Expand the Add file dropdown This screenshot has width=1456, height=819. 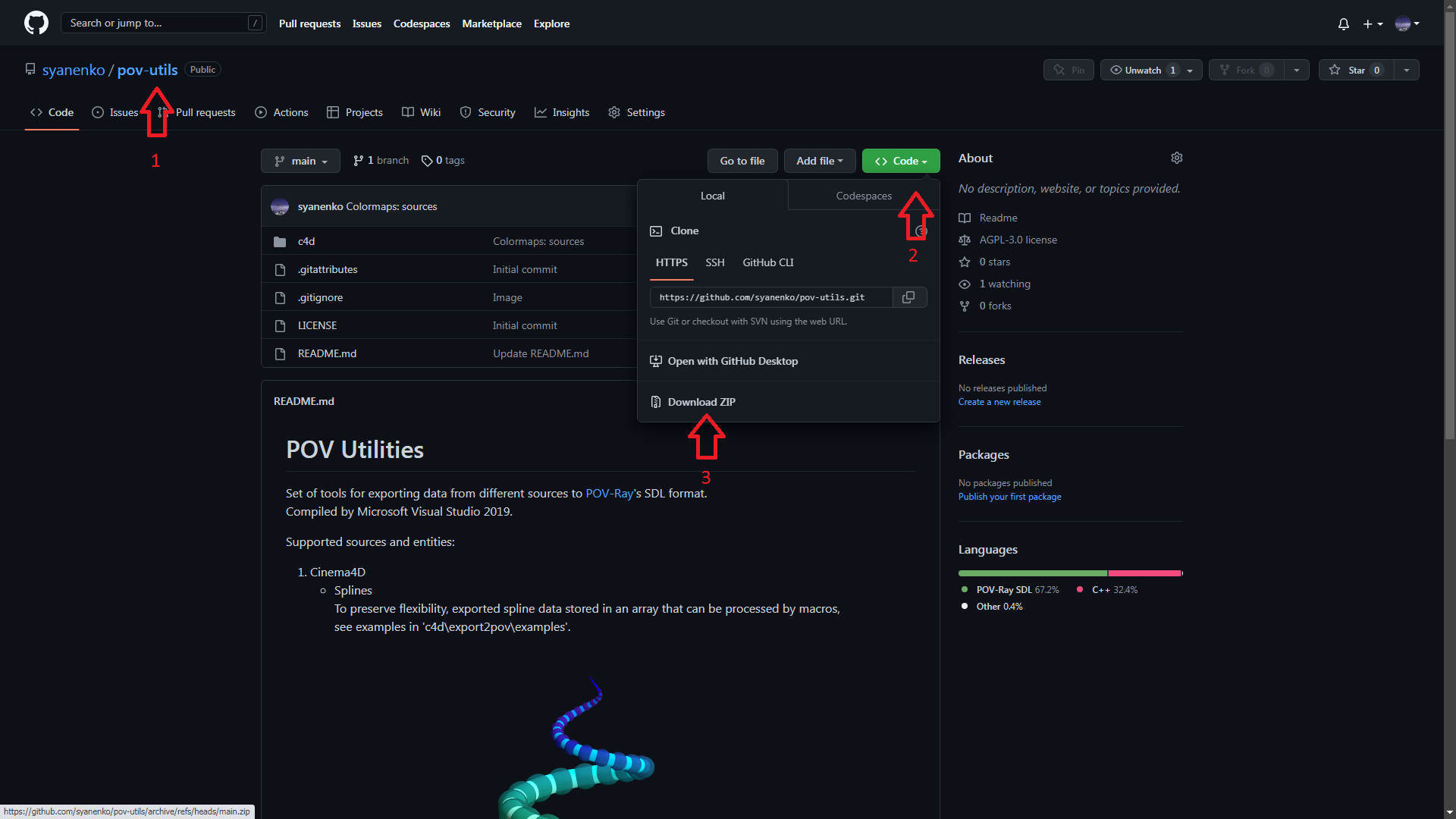coord(819,161)
